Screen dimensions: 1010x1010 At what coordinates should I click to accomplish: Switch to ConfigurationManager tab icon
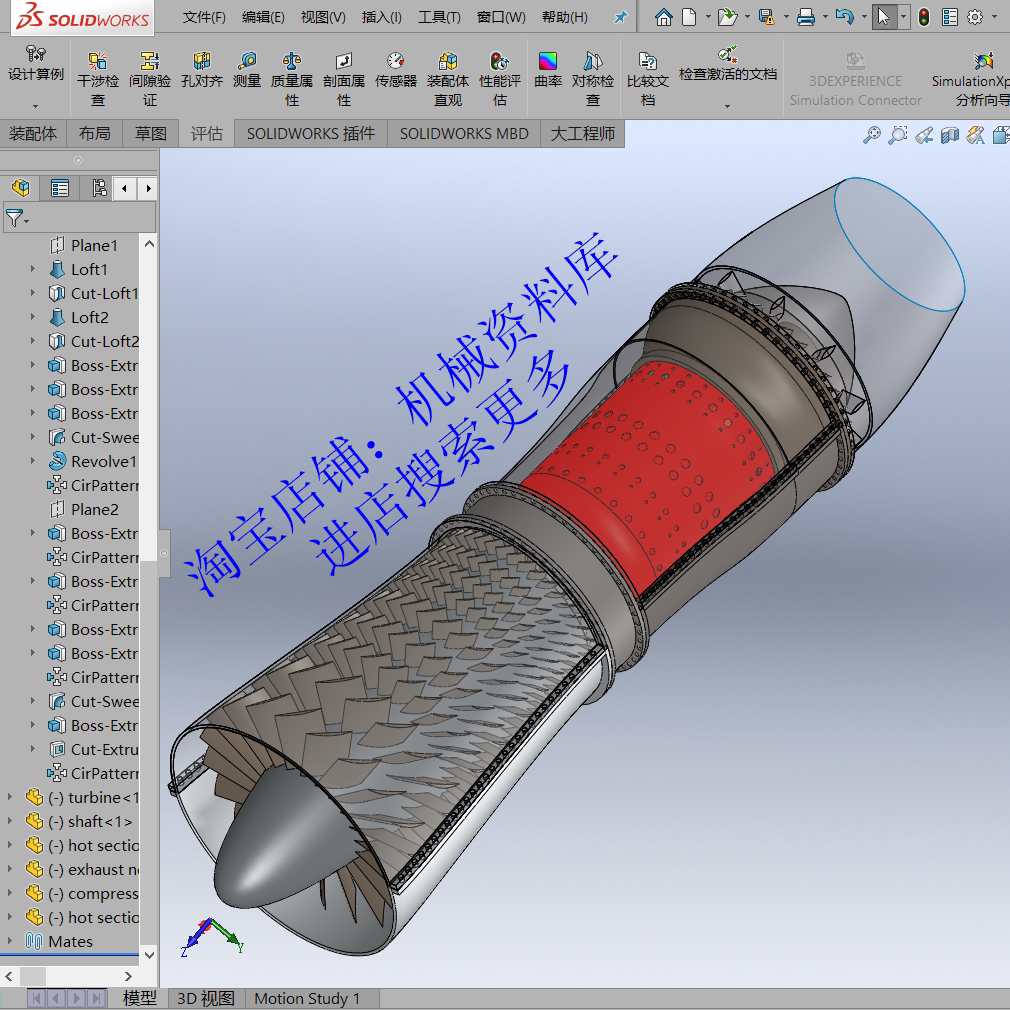click(99, 188)
